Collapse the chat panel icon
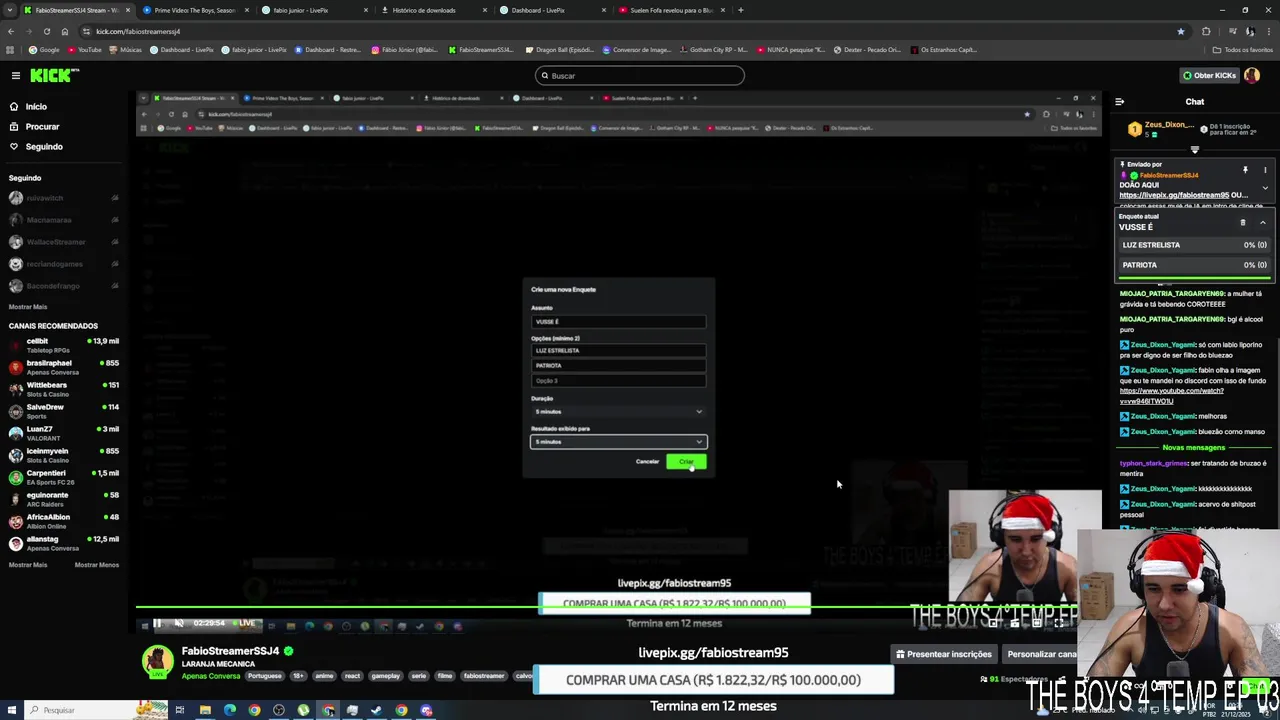This screenshot has height=720, width=1280. point(1119,101)
